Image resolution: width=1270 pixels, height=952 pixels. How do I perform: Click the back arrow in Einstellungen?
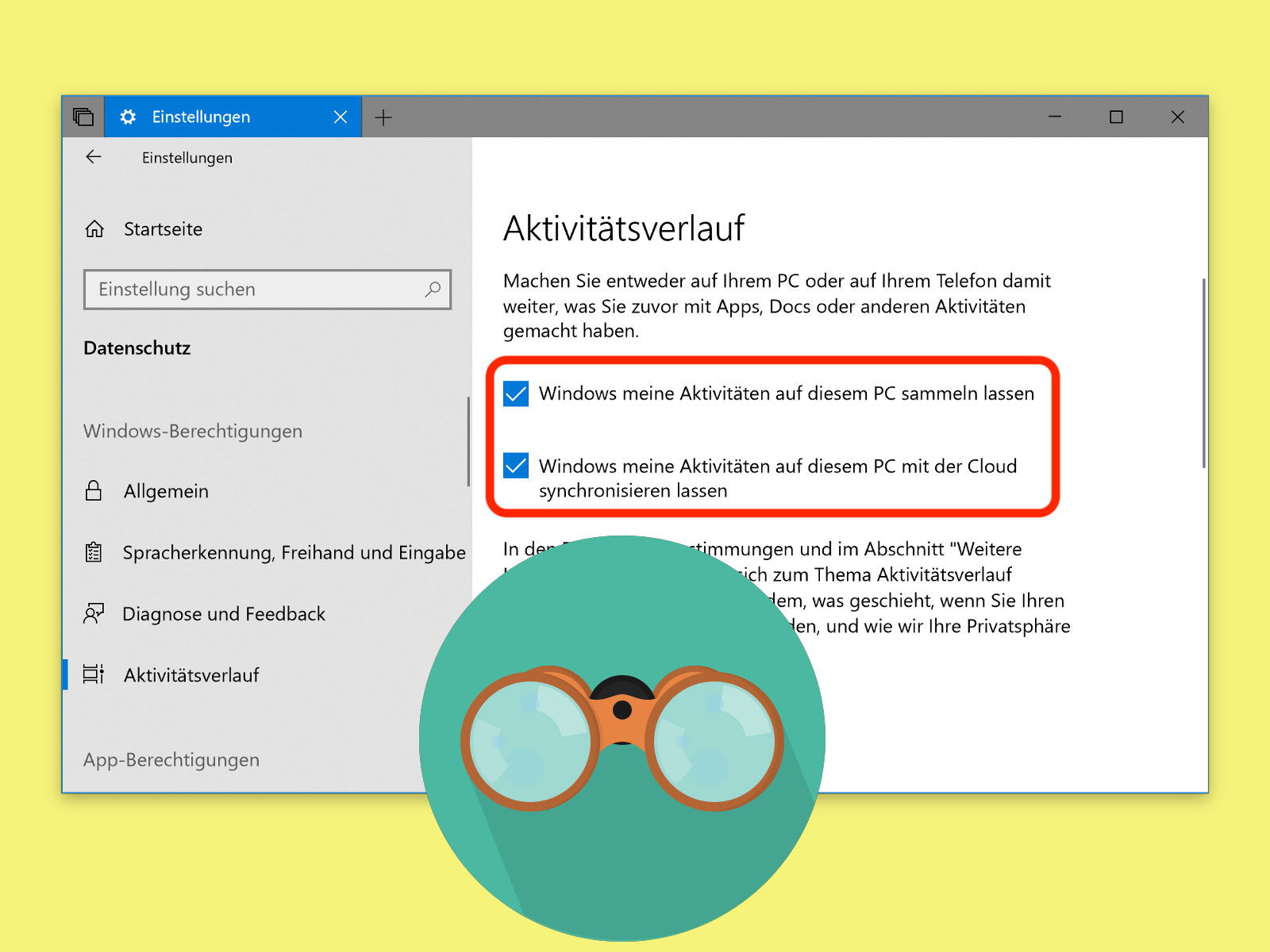click(x=94, y=157)
